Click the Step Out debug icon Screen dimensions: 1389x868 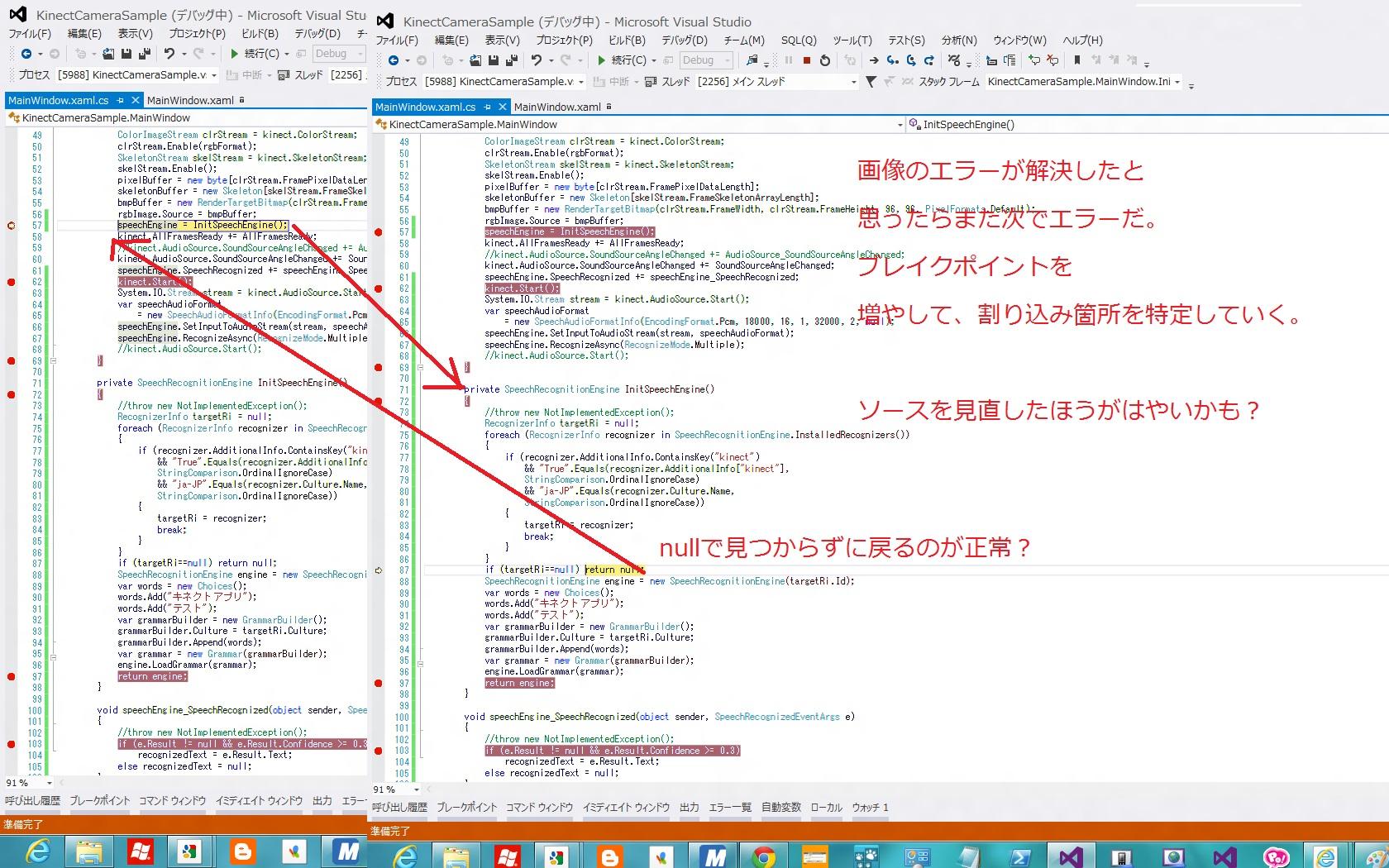point(929,60)
